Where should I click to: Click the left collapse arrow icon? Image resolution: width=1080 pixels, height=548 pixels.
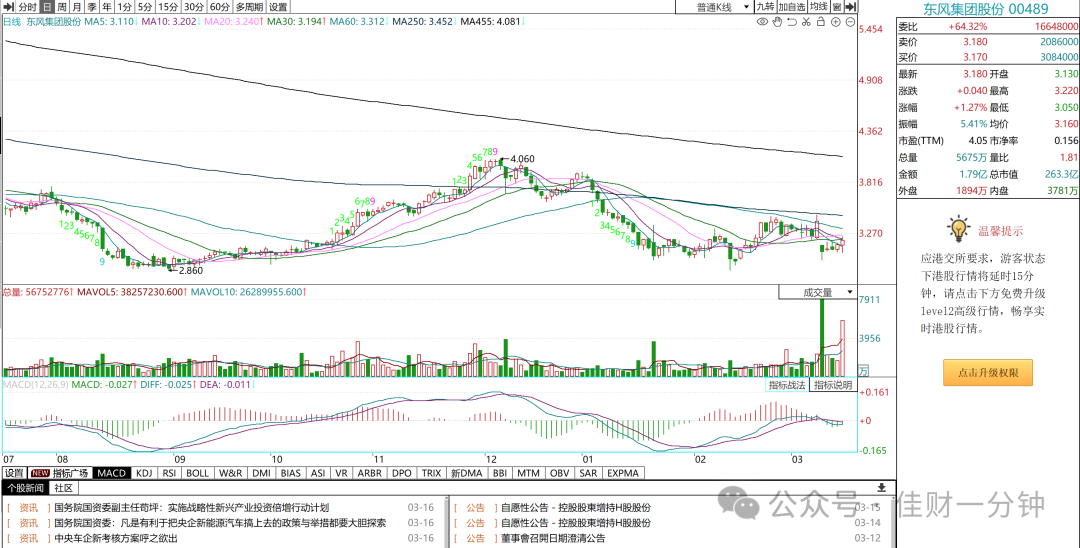coord(8,7)
